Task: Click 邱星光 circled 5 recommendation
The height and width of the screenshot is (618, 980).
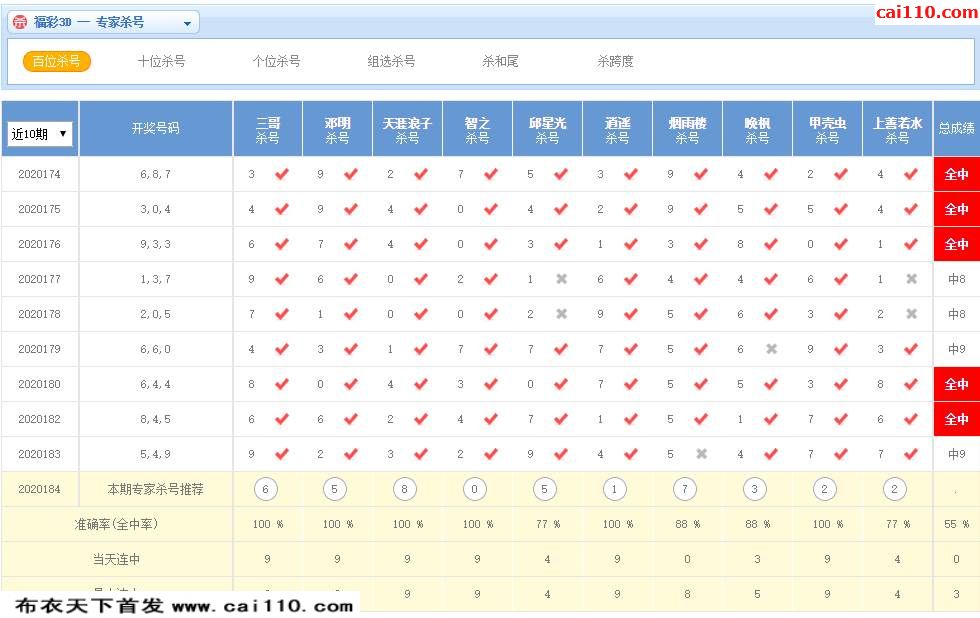Action: (544, 489)
